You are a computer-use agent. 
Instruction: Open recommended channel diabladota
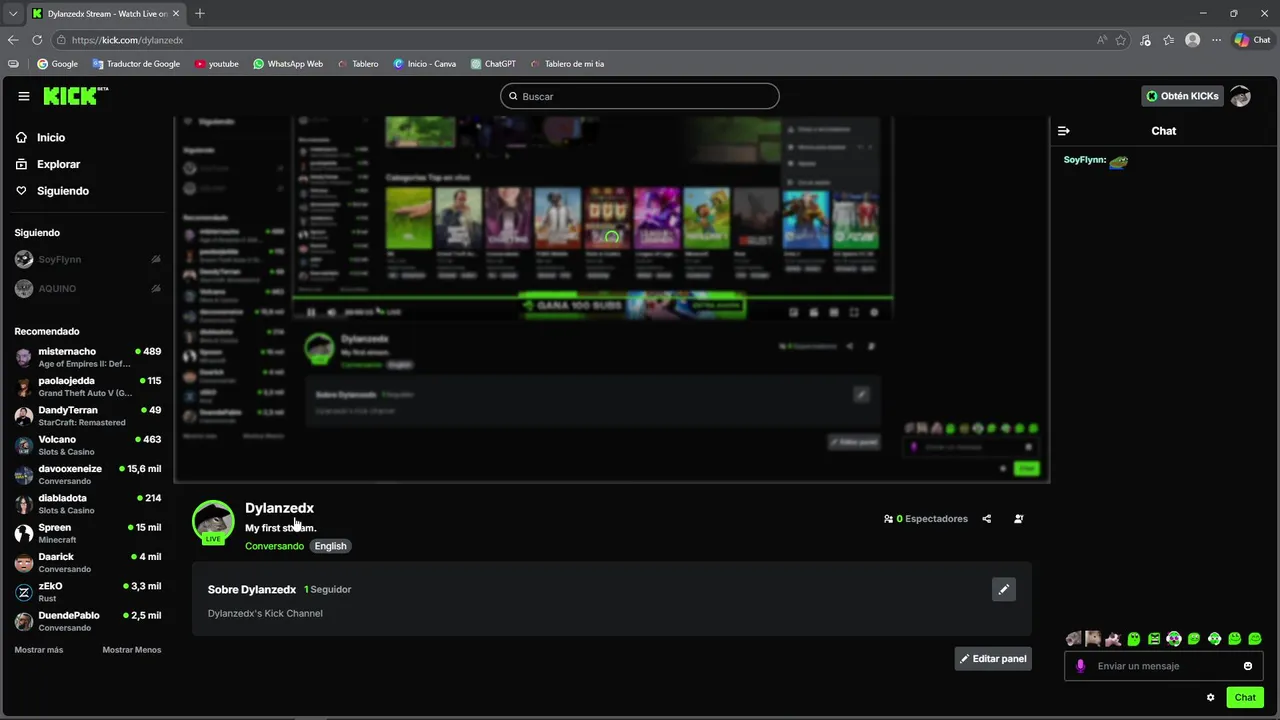pos(88,504)
